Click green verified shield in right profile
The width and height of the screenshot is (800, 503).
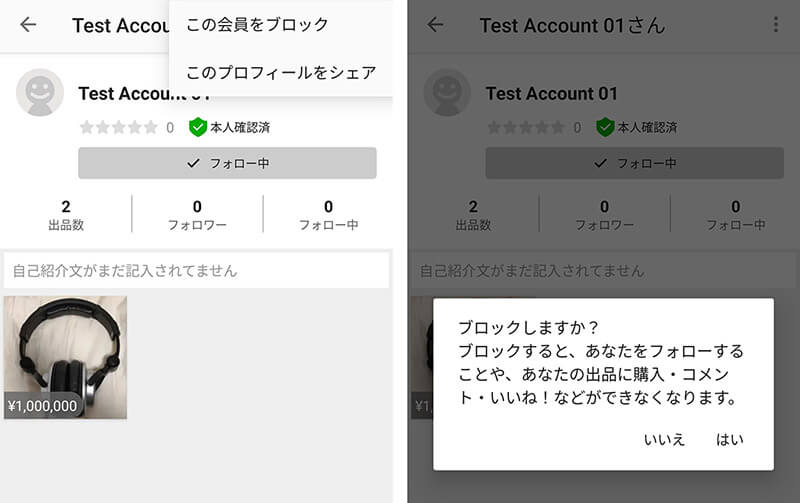[605, 127]
